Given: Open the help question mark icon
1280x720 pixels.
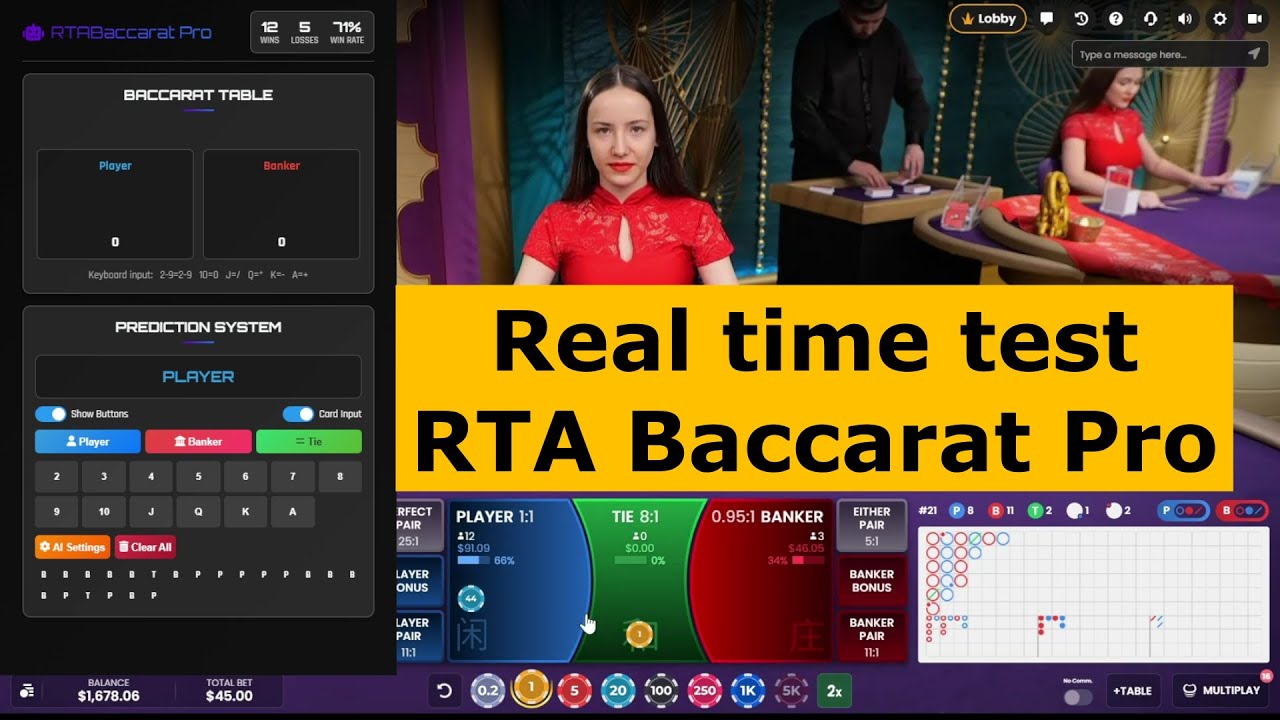Looking at the screenshot, I should pyautogui.click(x=1116, y=18).
